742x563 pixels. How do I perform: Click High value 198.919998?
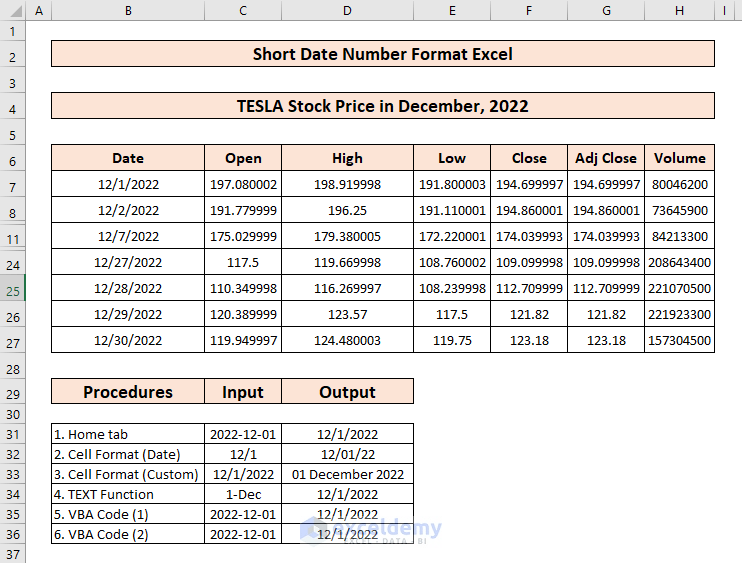coord(347,184)
